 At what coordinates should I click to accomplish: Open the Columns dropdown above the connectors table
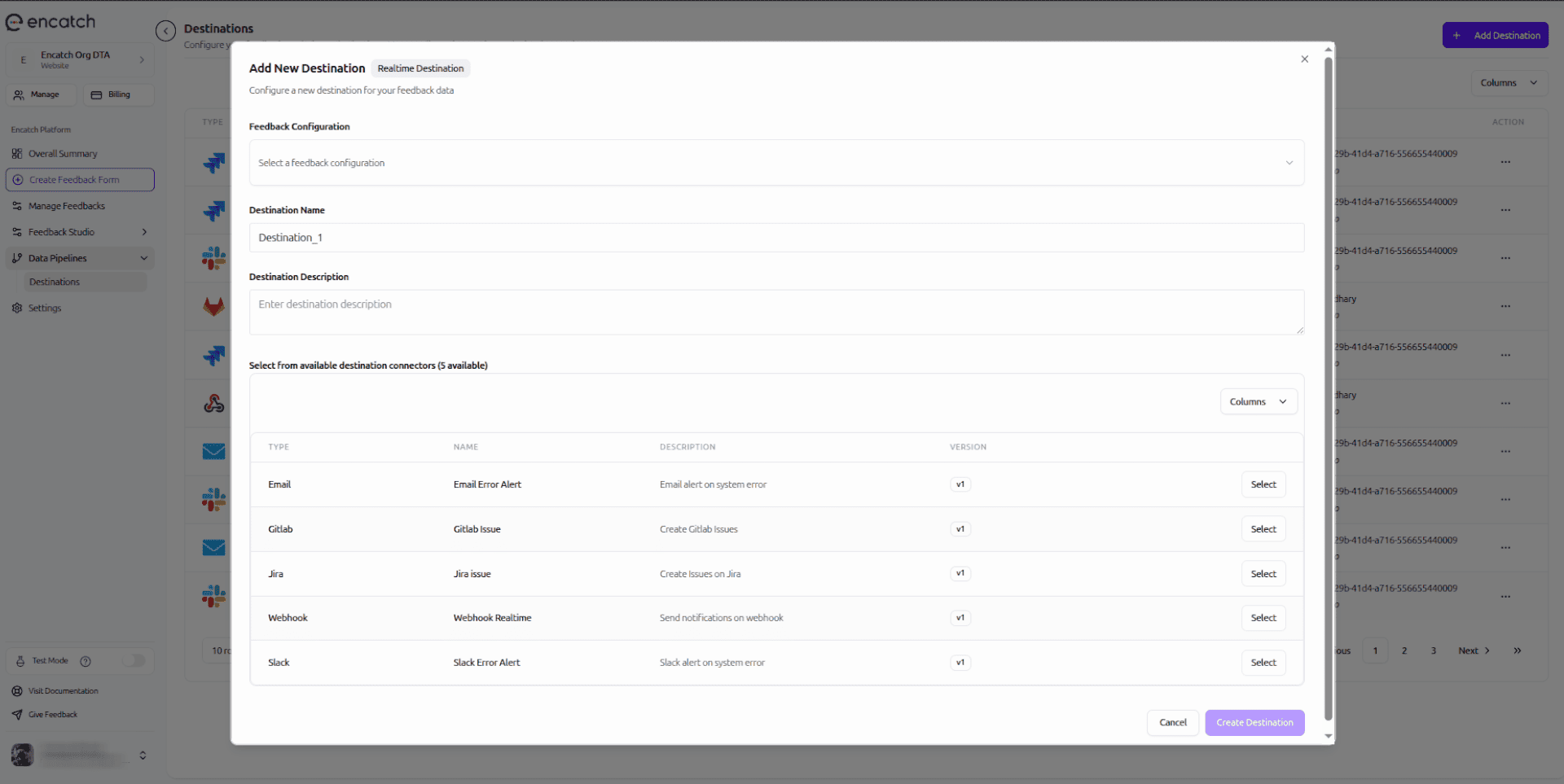[x=1258, y=401]
